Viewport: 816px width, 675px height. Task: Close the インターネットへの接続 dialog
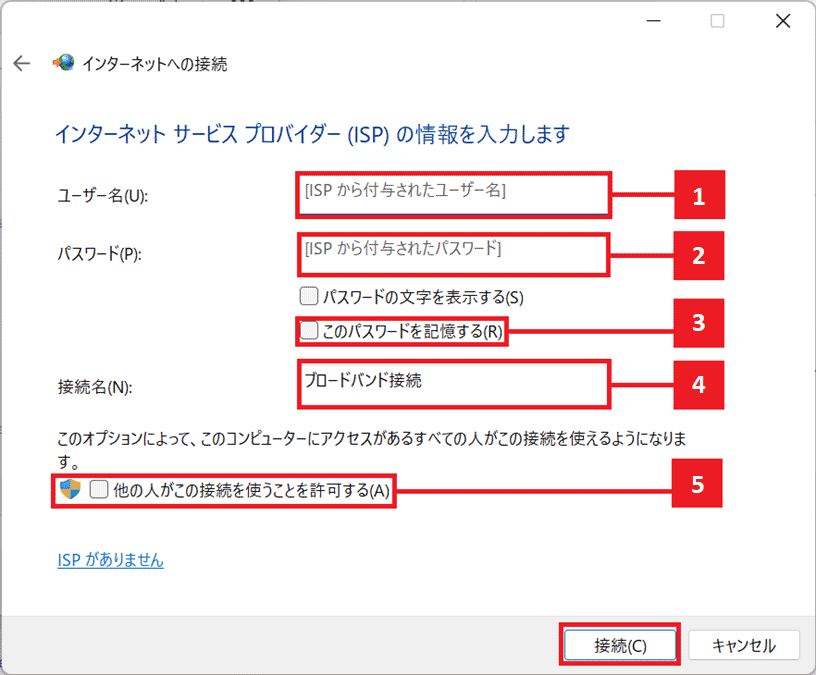[783, 20]
